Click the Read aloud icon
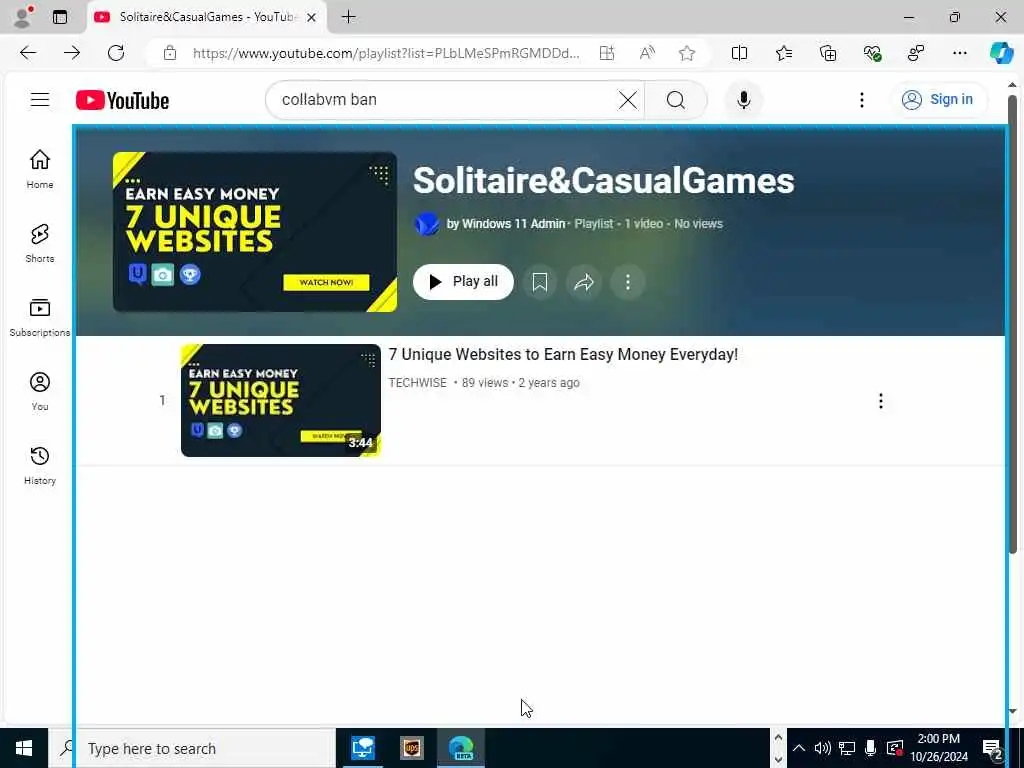1024x768 pixels. point(647,53)
